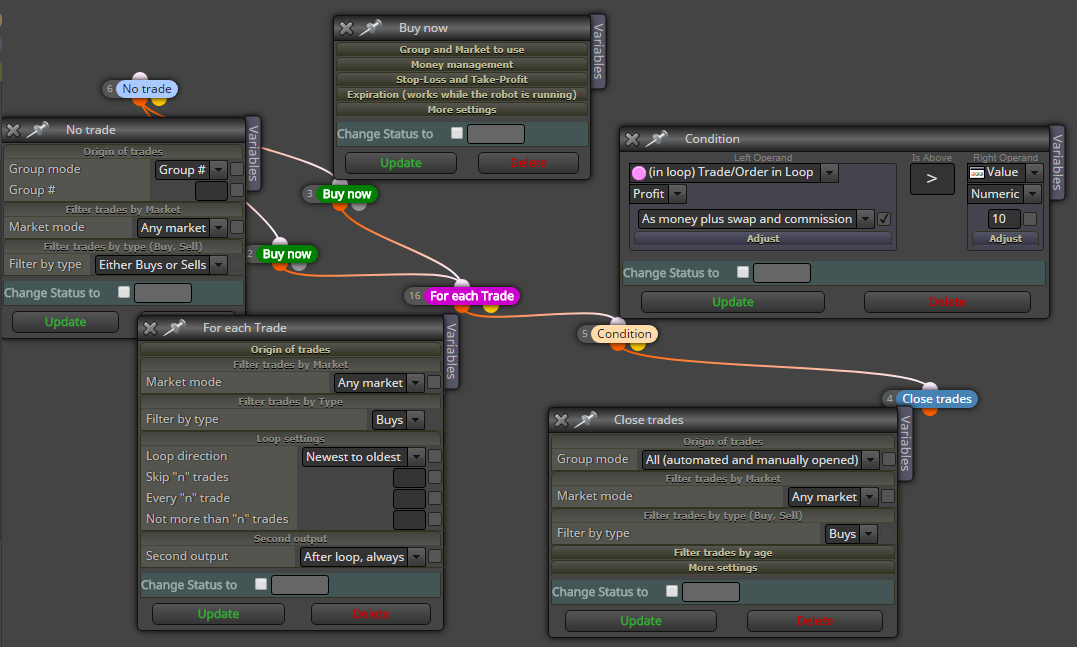Image resolution: width=1077 pixels, height=647 pixels.
Task: Uncheck the swap and commission checkbox
Action: pyautogui.click(x=884, y=219)
